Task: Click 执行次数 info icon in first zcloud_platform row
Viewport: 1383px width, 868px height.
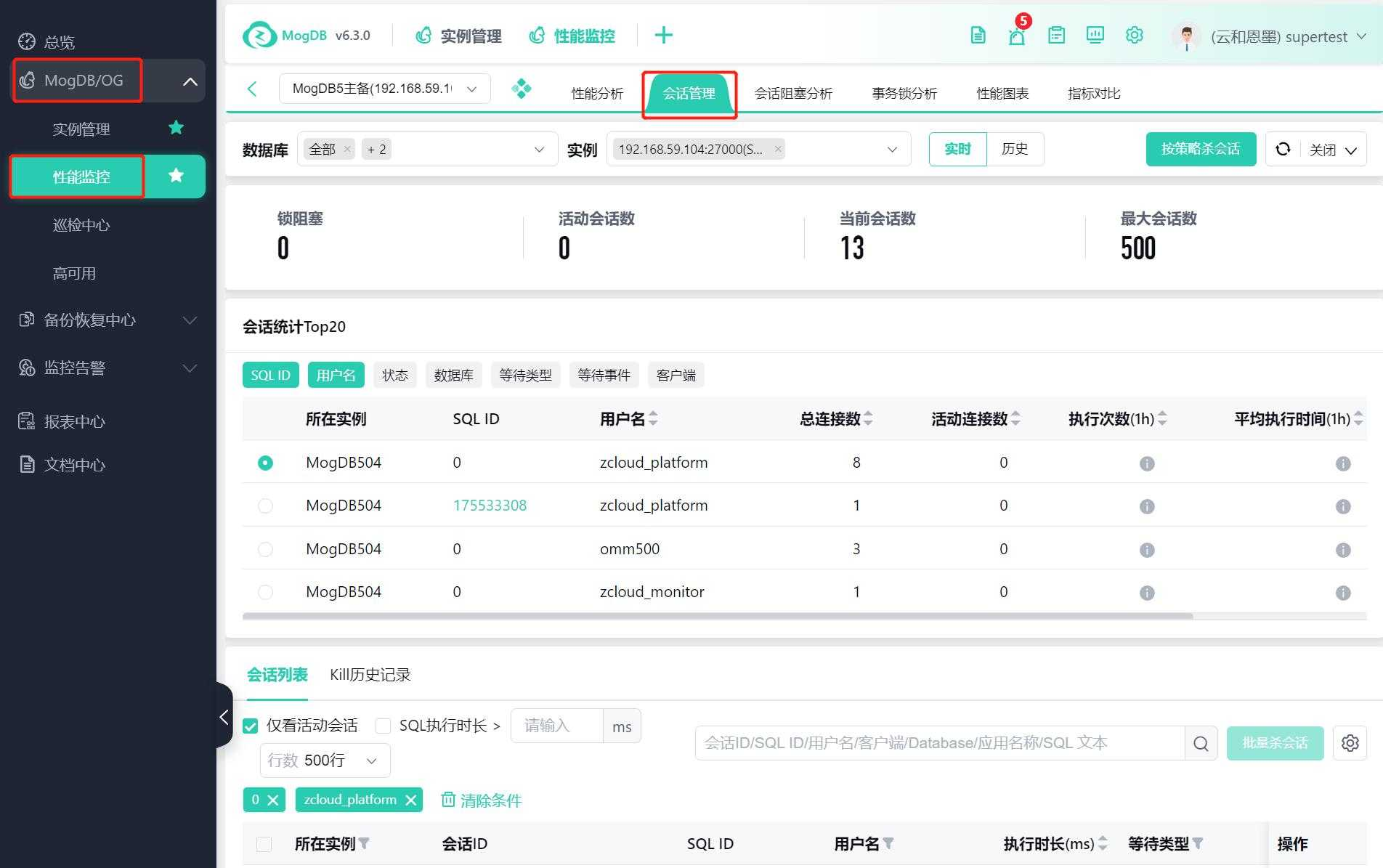Action: (x=1147, y=463)
